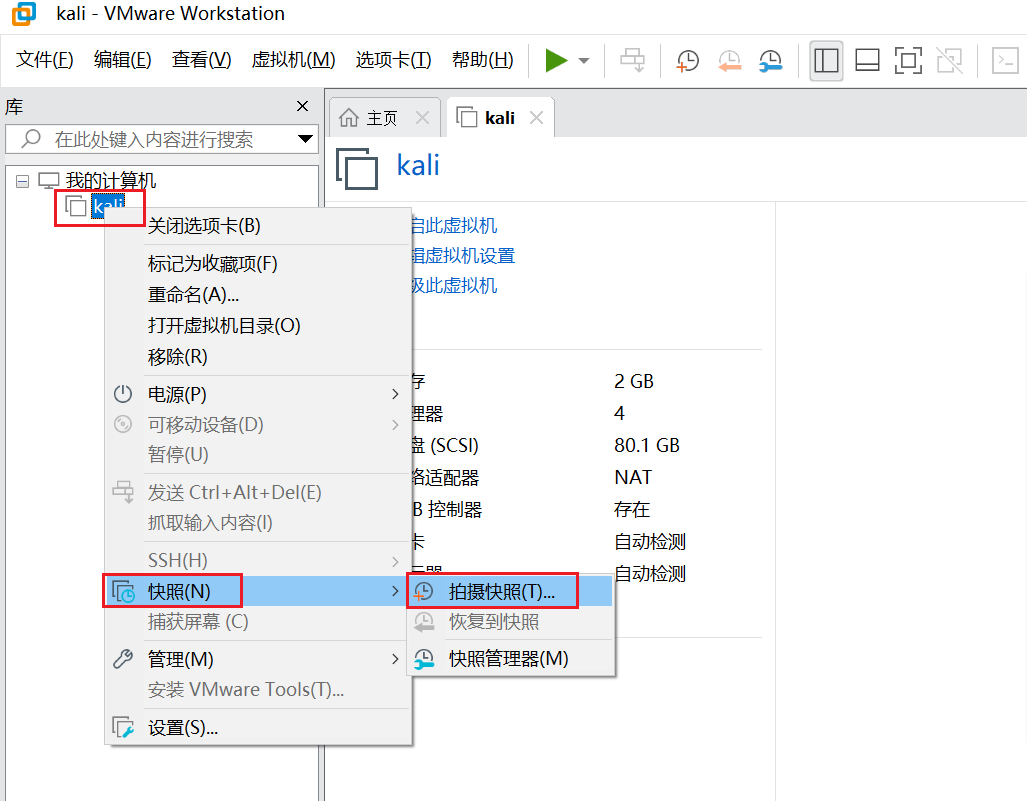Expand the 快照(N) submenu arrow

tap(395, 591)
